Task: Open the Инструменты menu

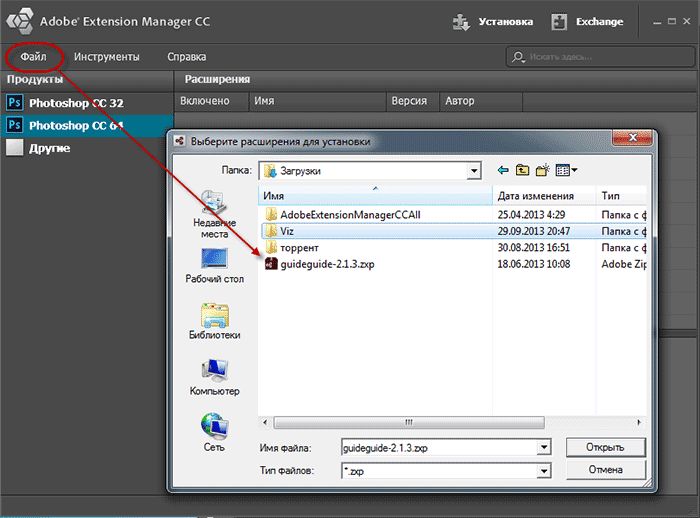Action: click(107, 57)
